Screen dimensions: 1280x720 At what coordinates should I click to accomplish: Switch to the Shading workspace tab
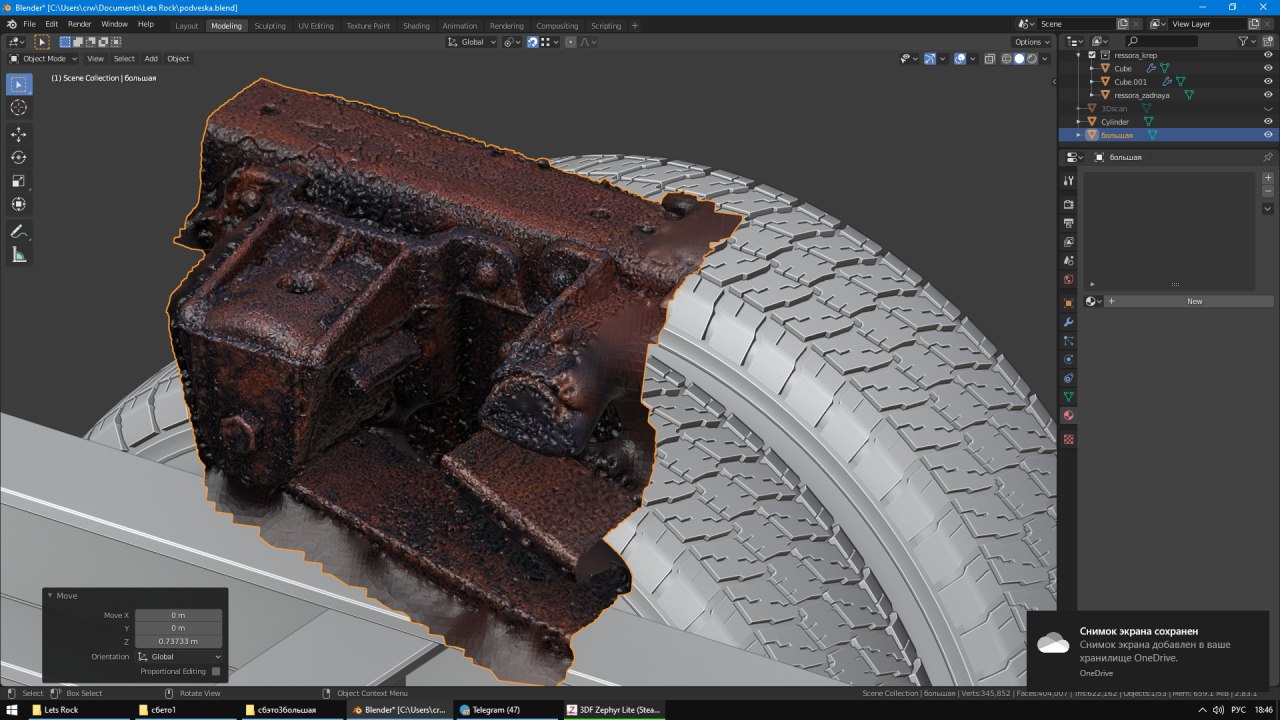pyautogui.click(x=416, y=25)
